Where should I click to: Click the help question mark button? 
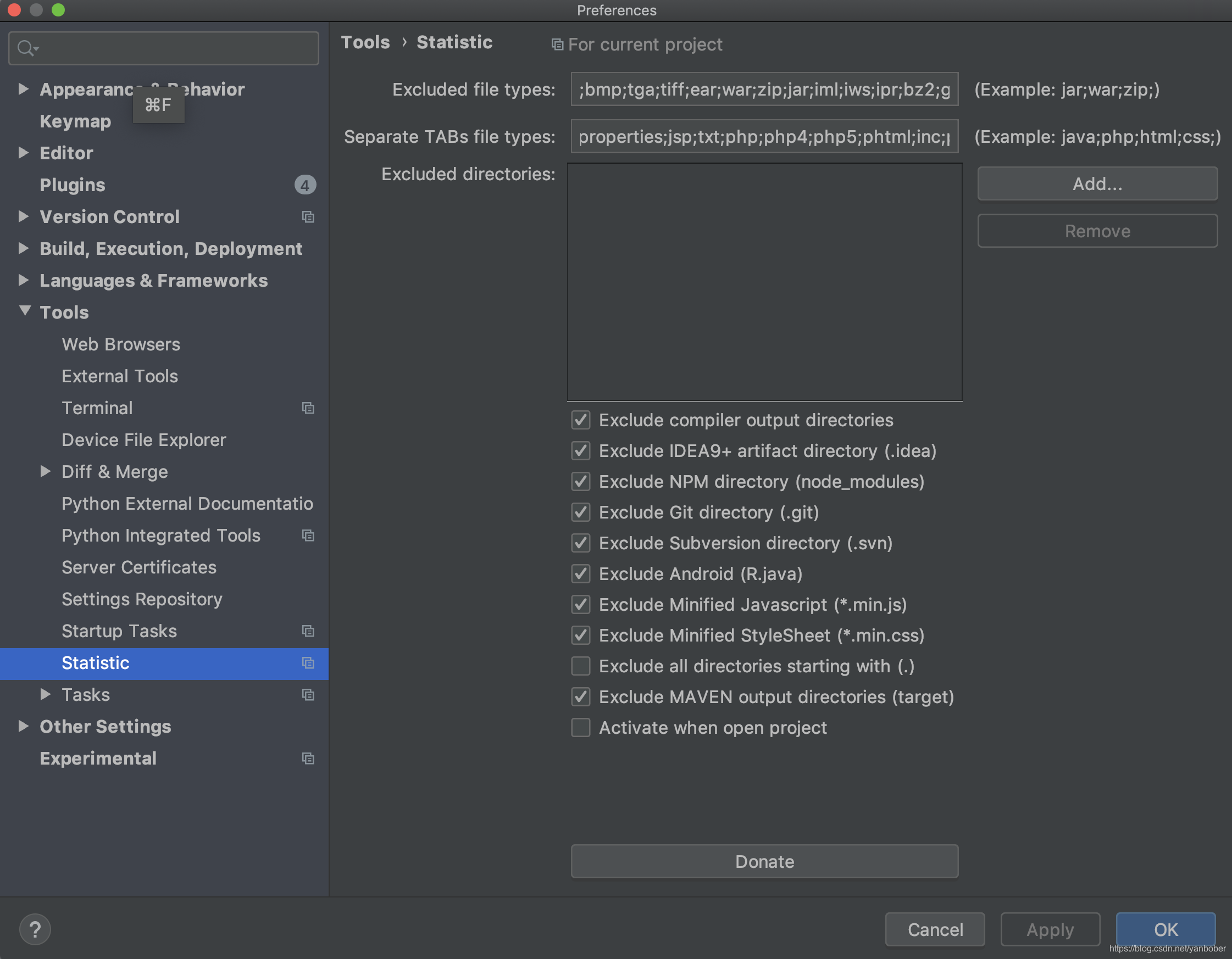[35, 929]
